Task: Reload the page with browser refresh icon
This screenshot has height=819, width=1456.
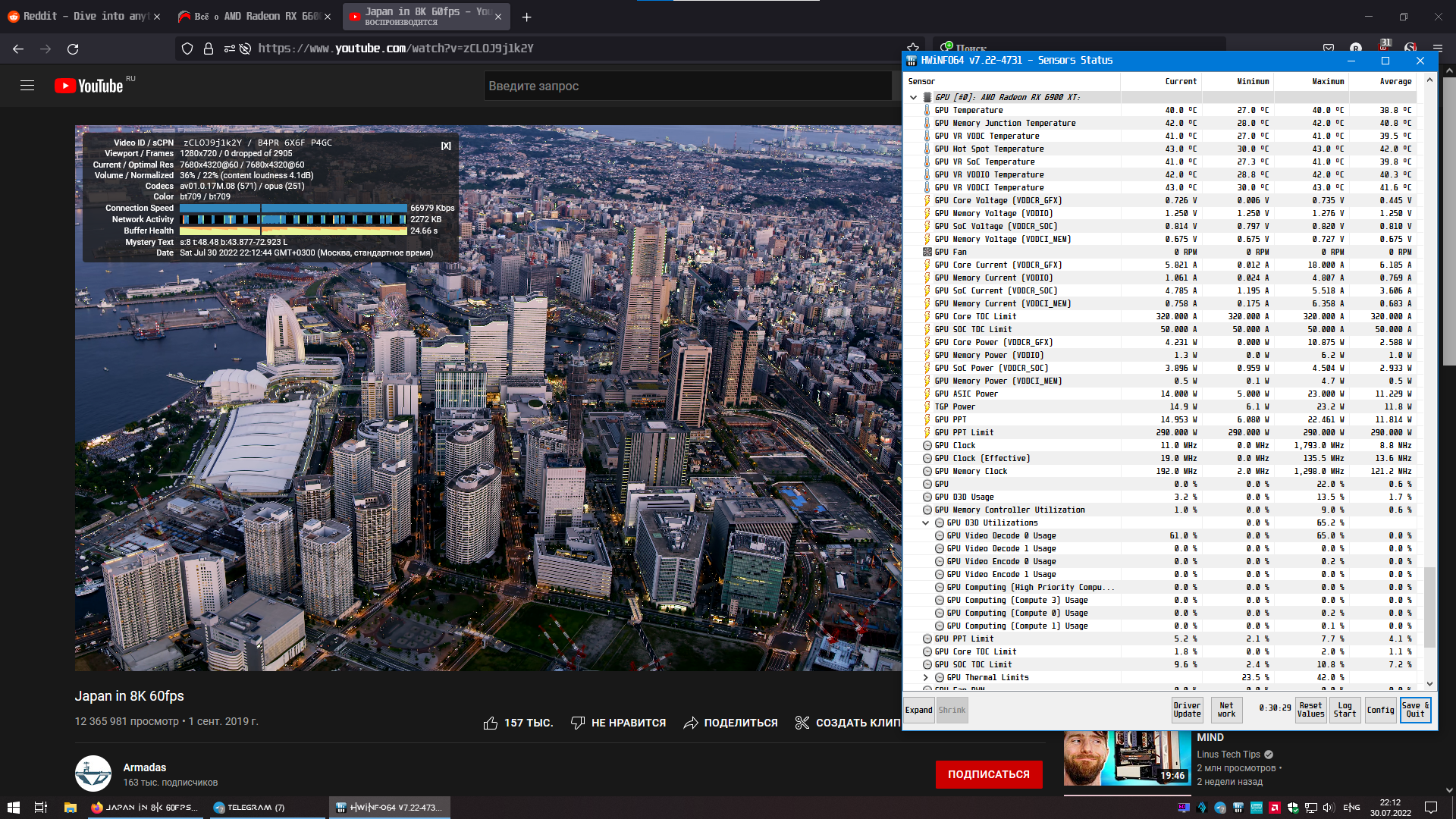Action: (x=73, y=49)
